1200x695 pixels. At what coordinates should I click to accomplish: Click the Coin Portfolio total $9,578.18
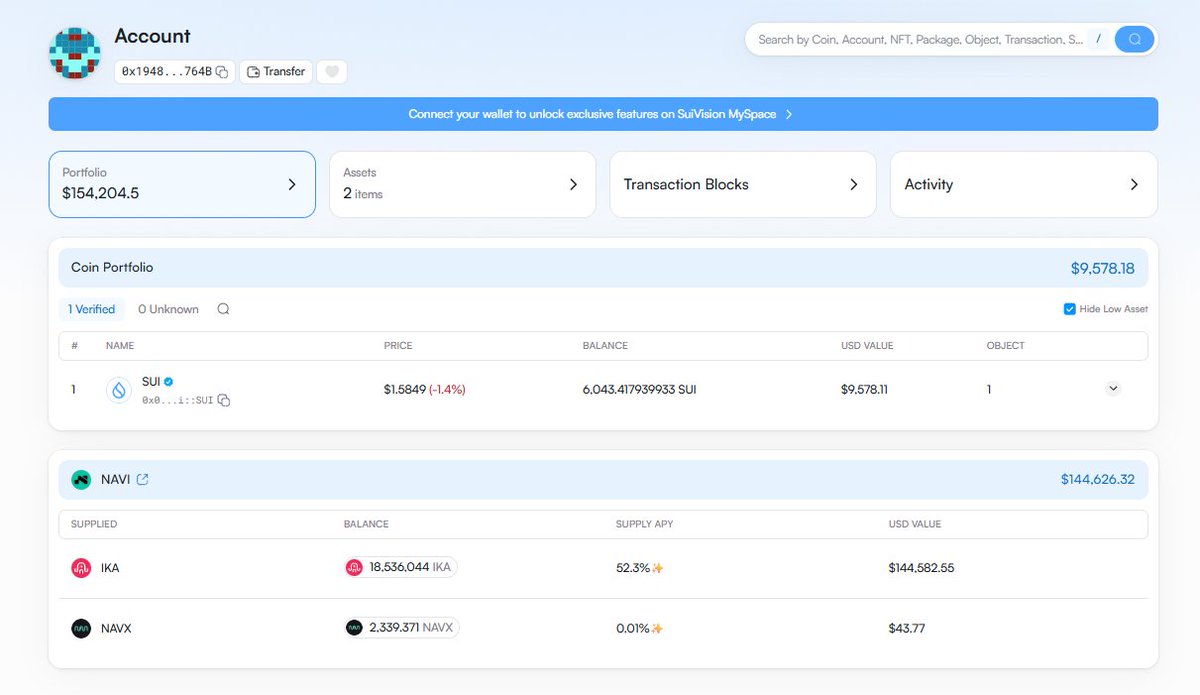coord(1102,268)
